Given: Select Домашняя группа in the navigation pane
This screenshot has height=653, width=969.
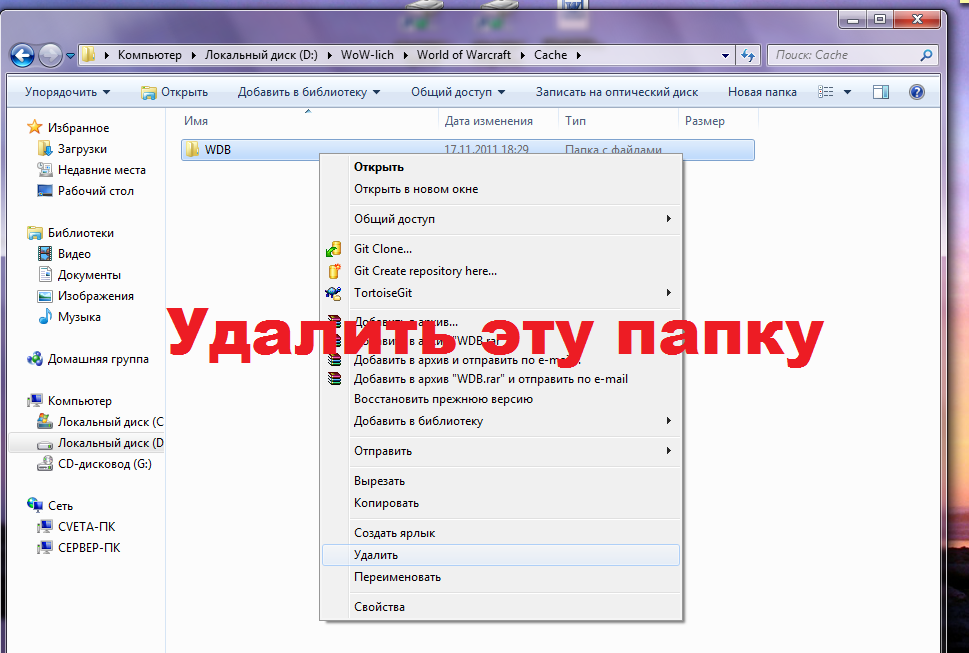Looking at the screenshot, I should 98,359.
